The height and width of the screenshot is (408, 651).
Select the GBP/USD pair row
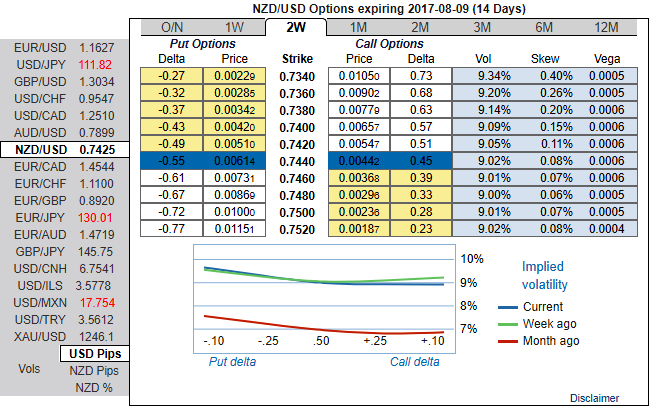click(63, 81)
